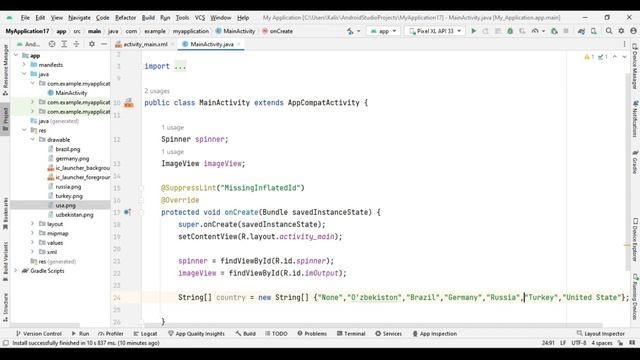
Task: Open Device Manager side tool window
Action: pyautogui.click(x=635, y=66)
